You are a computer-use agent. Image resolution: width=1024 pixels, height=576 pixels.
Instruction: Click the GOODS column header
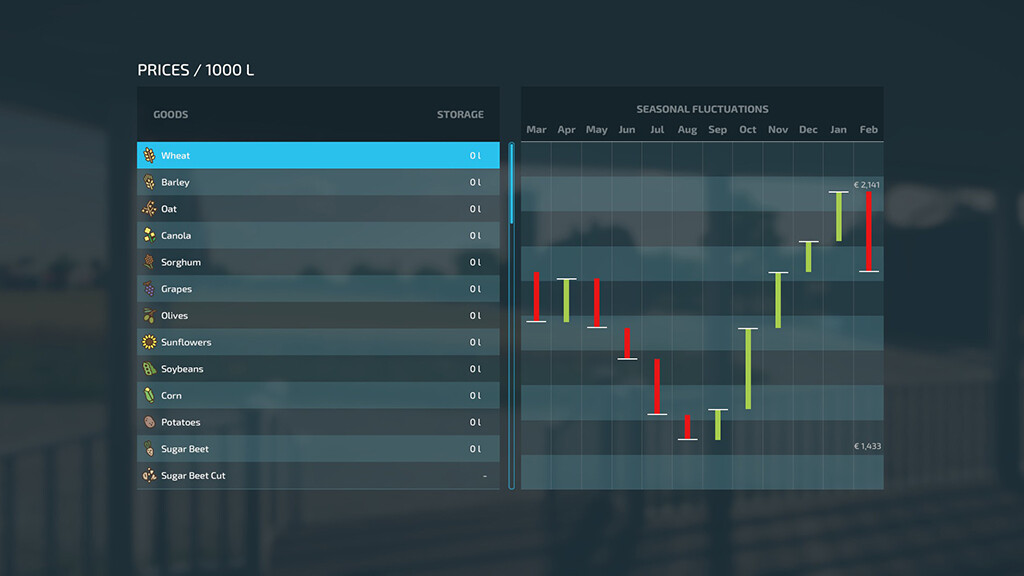coord(171,115)
